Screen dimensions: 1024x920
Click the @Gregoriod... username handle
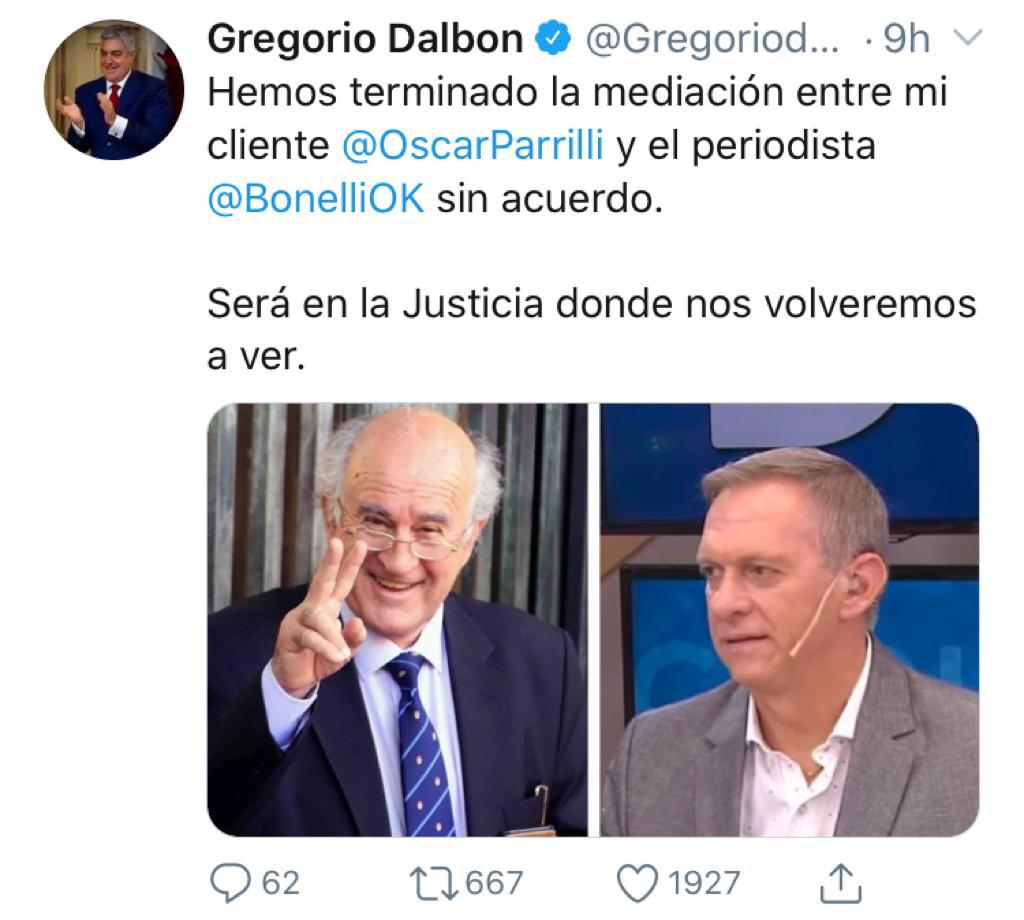[x=712, y=39]
